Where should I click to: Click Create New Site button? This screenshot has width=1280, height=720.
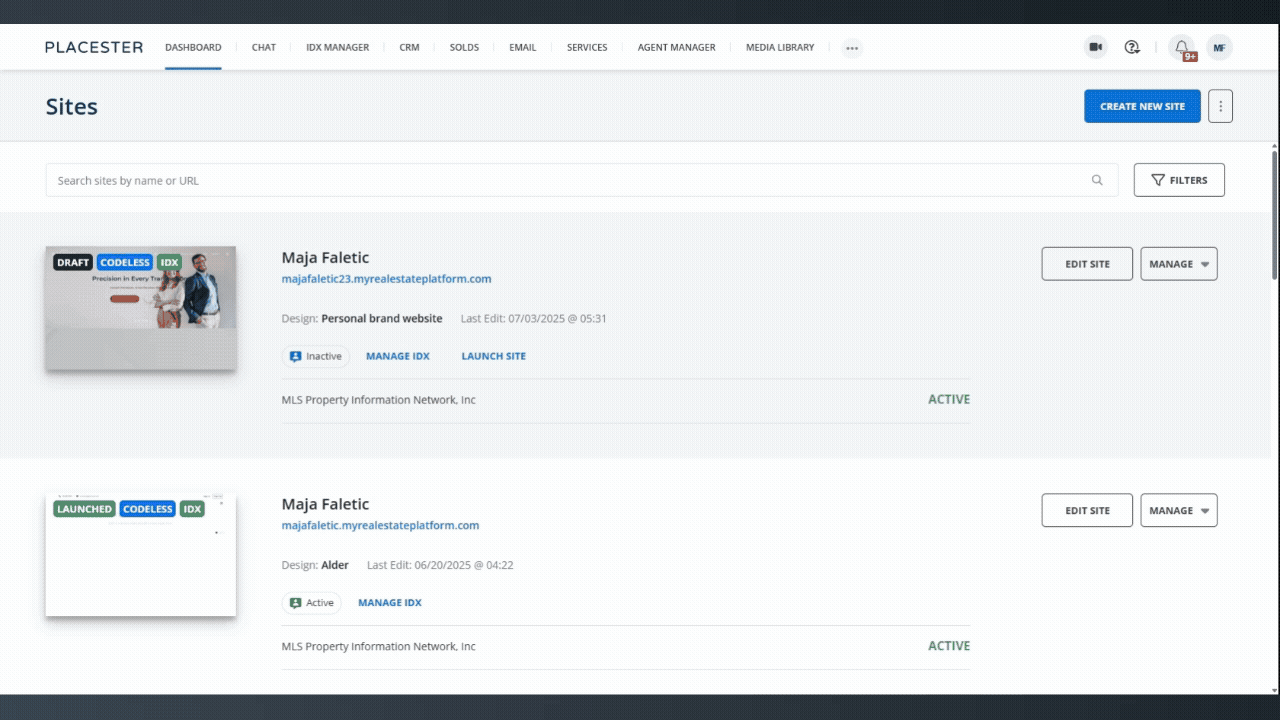pos(1142,106)
